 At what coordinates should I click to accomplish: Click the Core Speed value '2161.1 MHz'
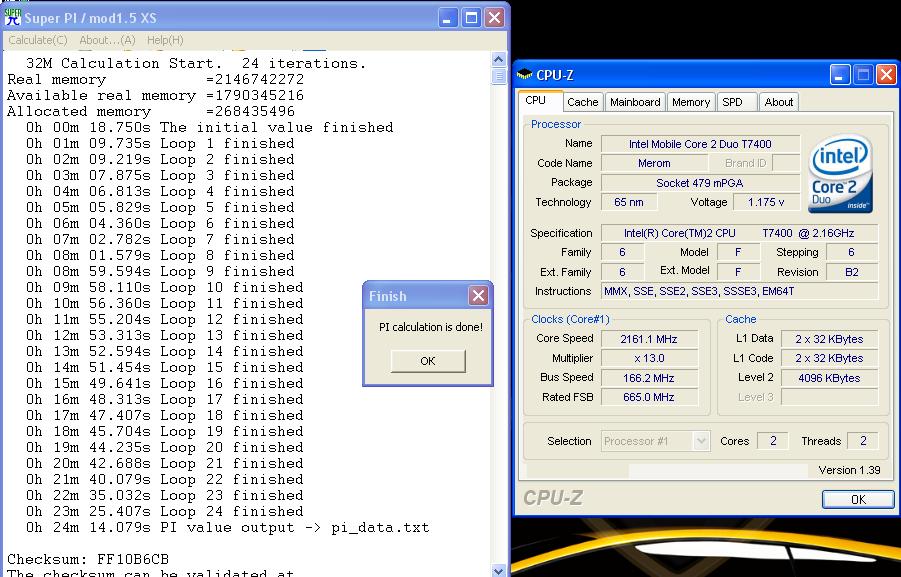click(649, 339)
